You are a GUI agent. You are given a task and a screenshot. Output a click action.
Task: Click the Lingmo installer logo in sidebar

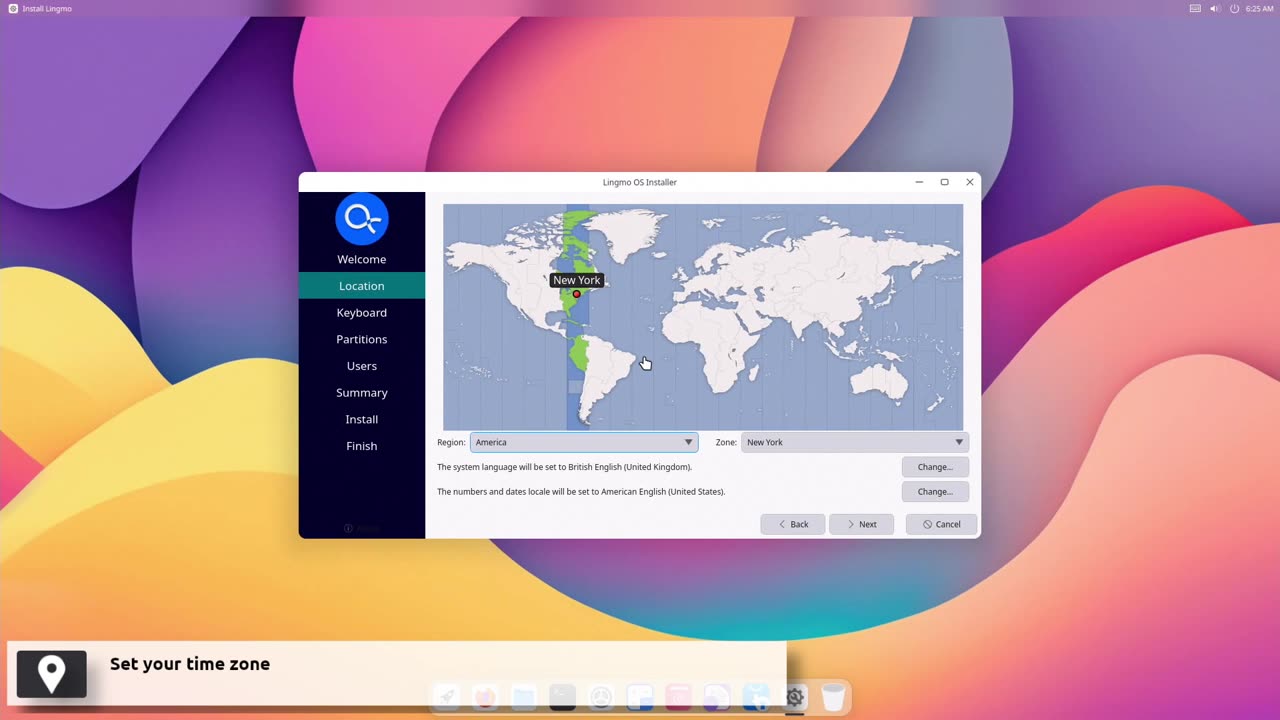click(361, 219)
